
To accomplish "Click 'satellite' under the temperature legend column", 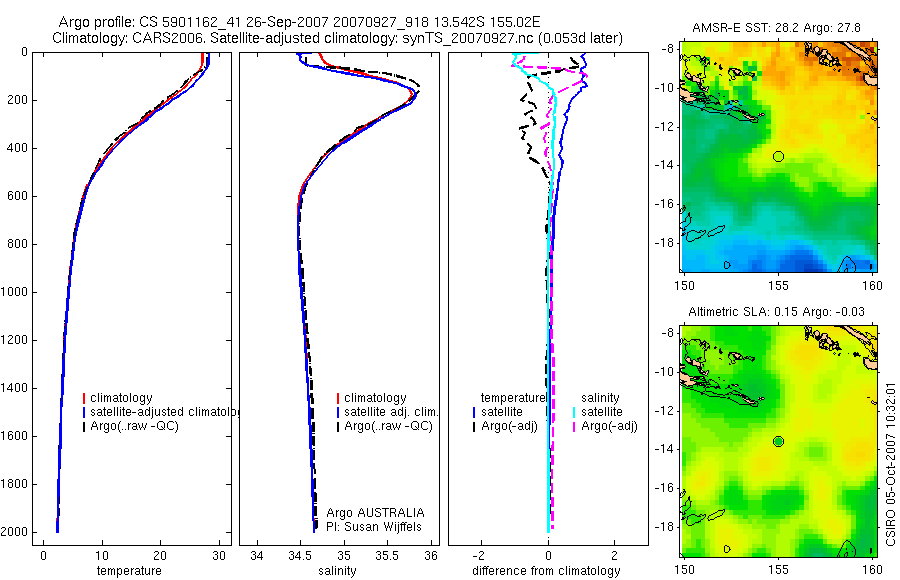I will [502, 412].
